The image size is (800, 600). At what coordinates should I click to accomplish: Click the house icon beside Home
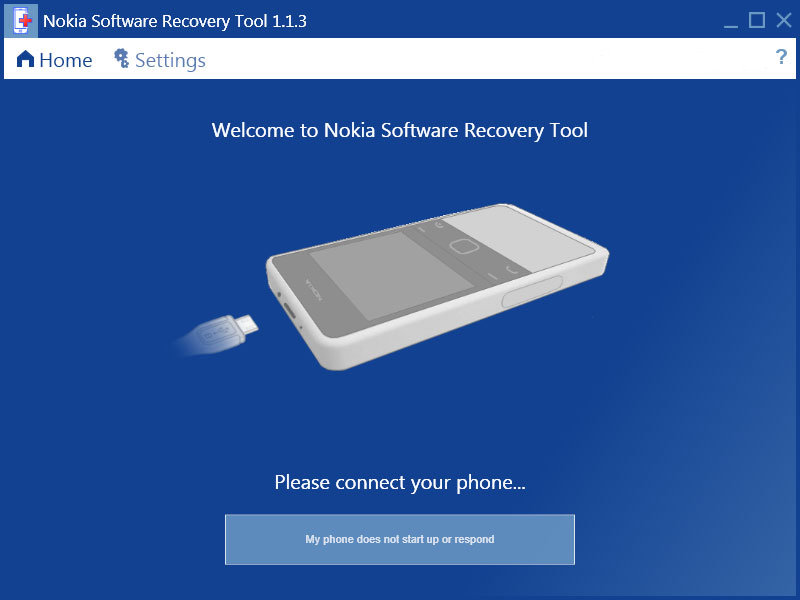[x=25, y=59]
